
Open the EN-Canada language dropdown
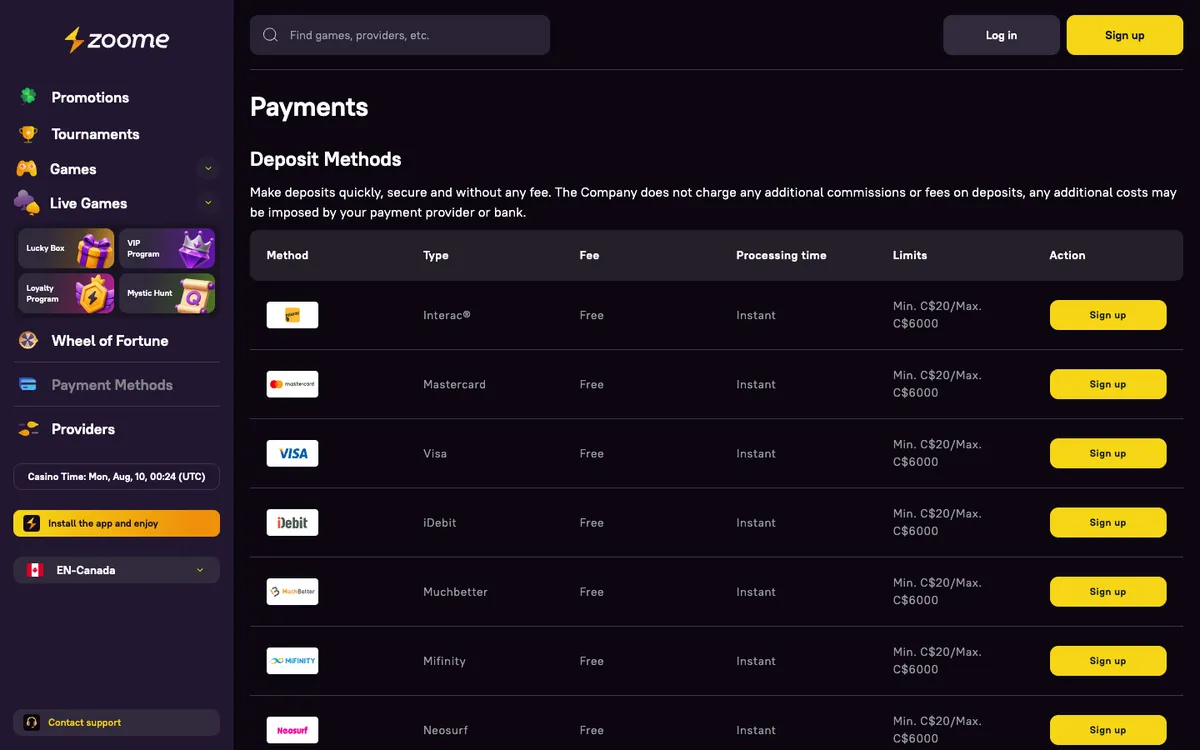116,570
